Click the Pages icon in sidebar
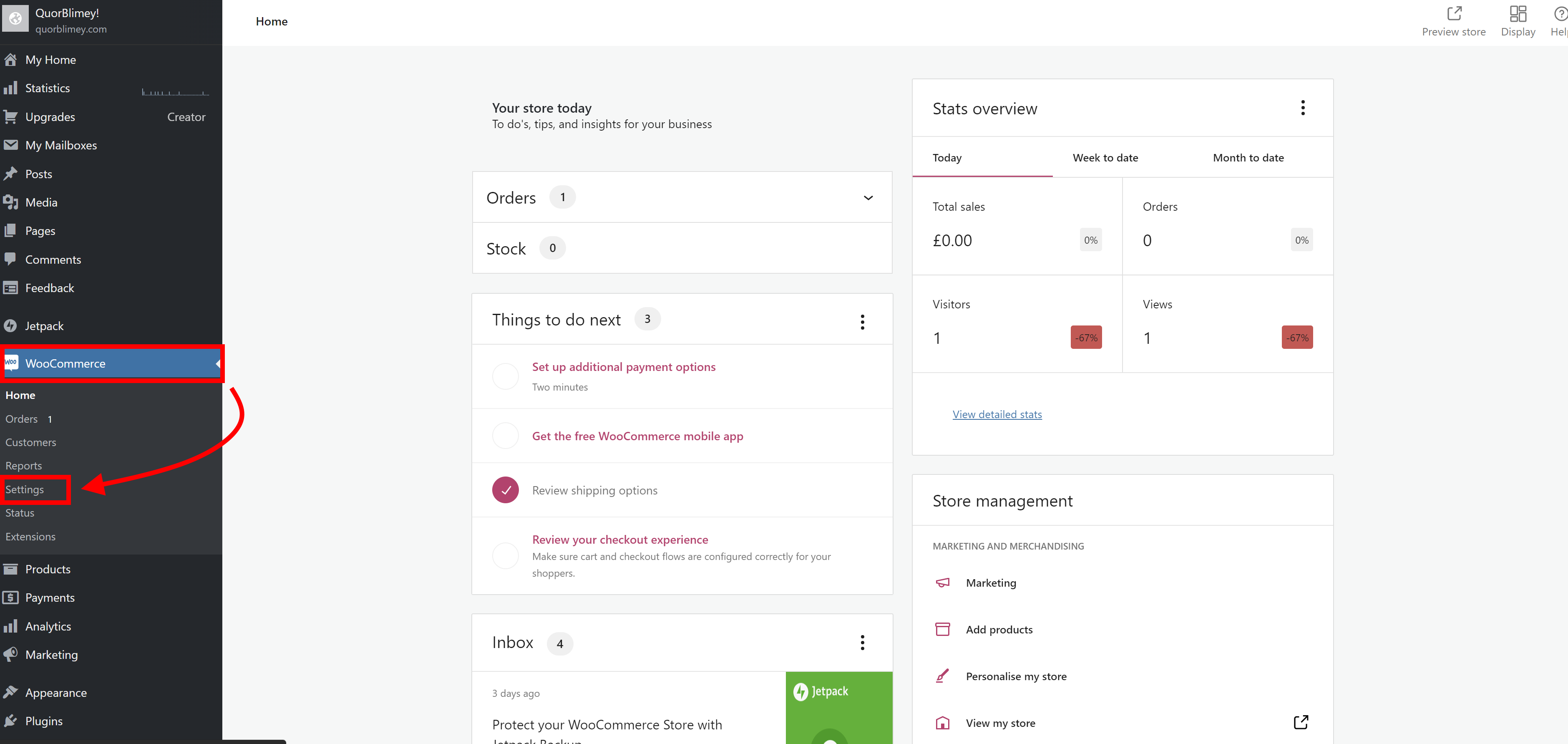This screenshot has width=1568, height=744. (x=10, y=231)
